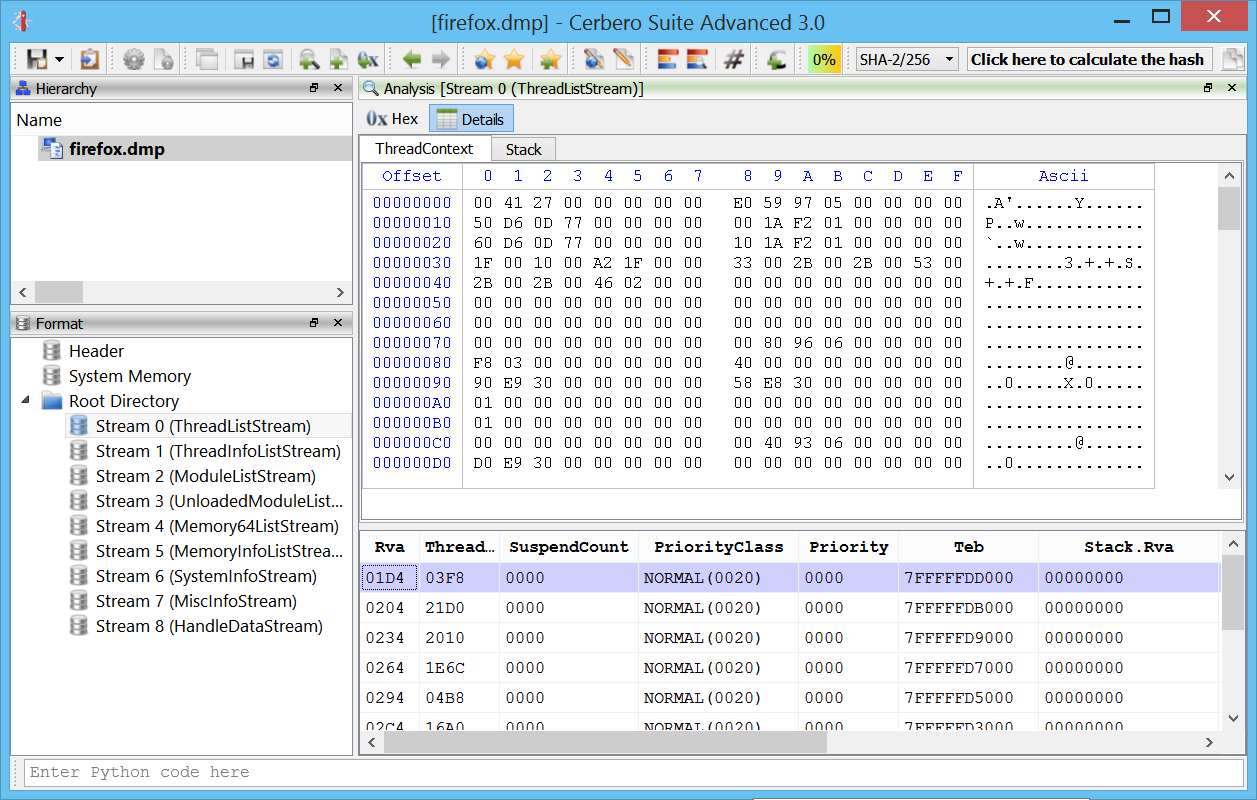Select the thread row with Rva 0204

pos(790,608)
